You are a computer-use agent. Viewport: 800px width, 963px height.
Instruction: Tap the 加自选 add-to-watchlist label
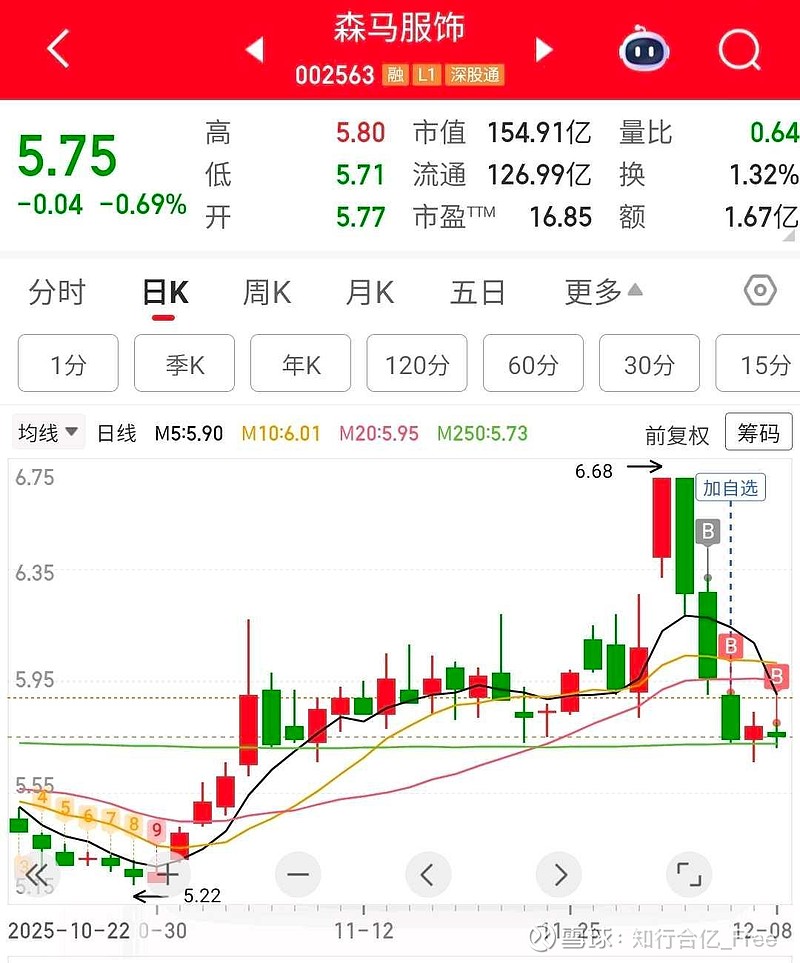[x=731, y=488]
